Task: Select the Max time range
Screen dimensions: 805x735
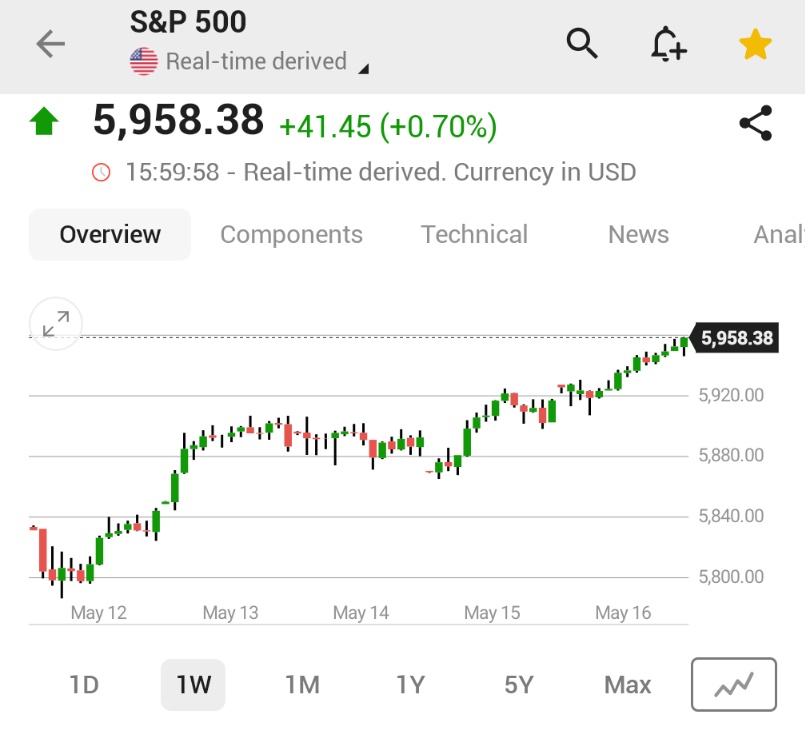Action: pyautogui.click(x=627, y=685)
